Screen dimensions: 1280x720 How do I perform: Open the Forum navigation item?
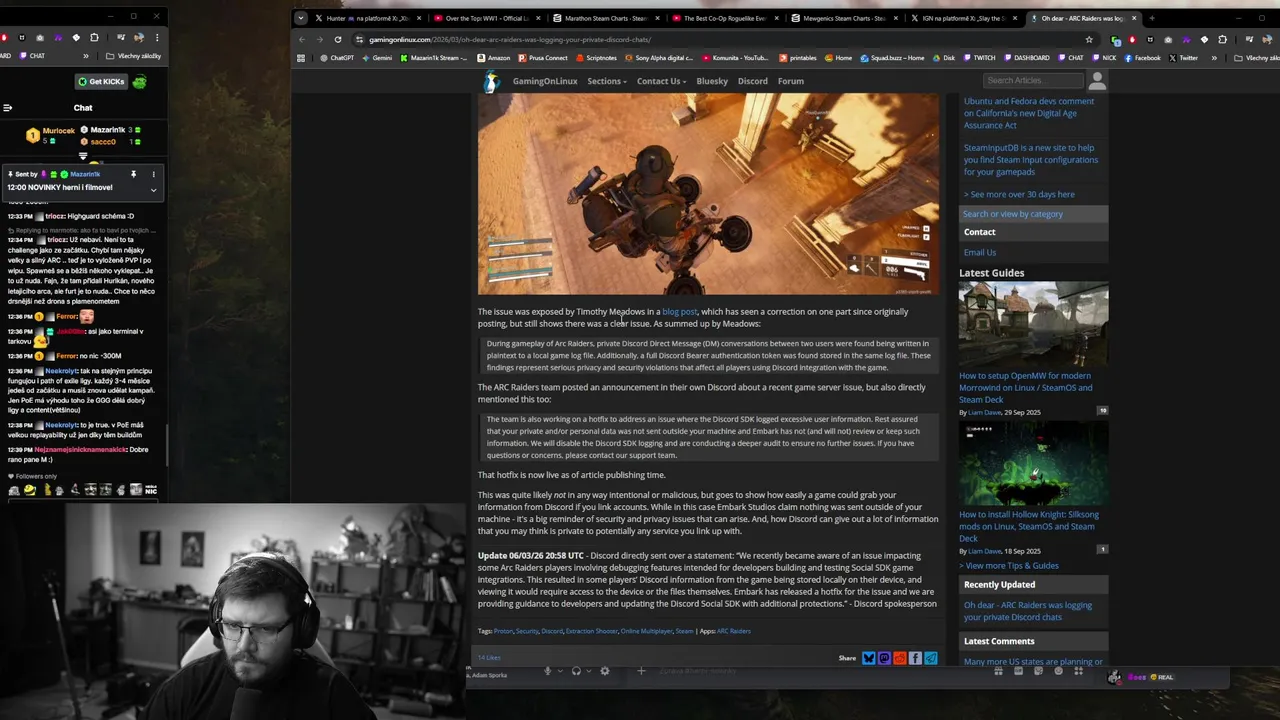[x=791, y=81]
